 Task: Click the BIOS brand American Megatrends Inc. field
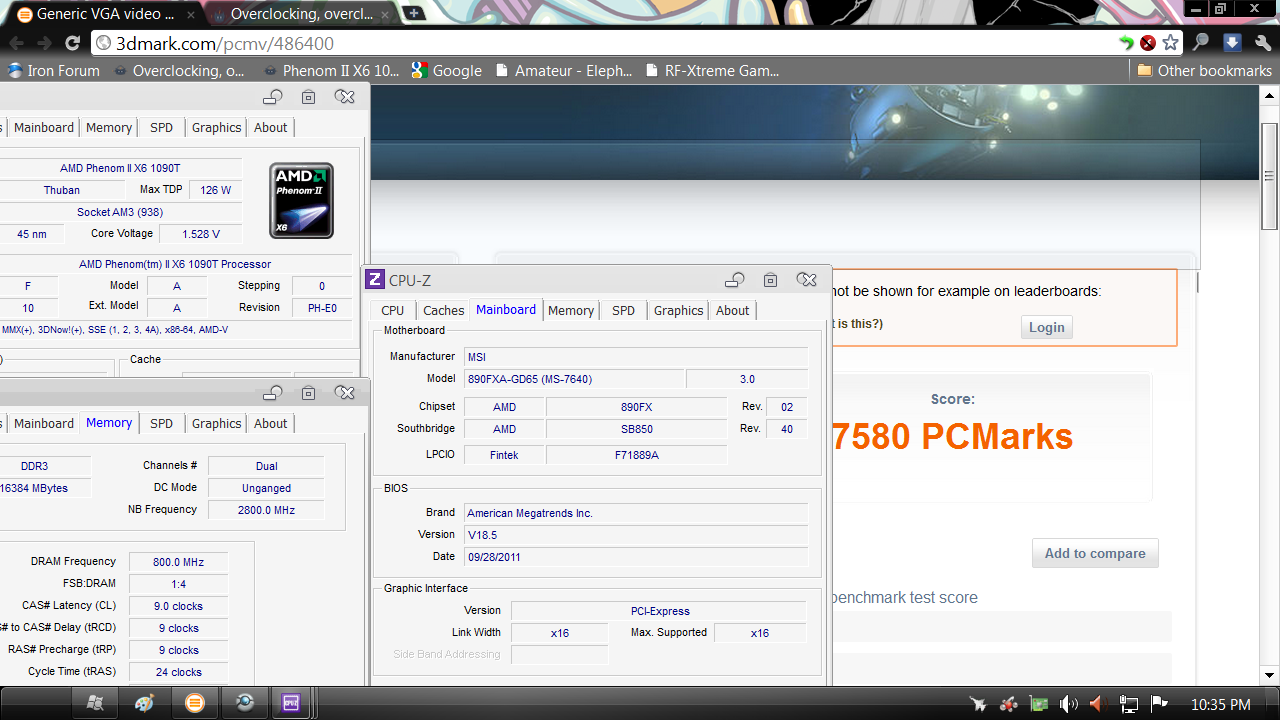pos(636,513)
